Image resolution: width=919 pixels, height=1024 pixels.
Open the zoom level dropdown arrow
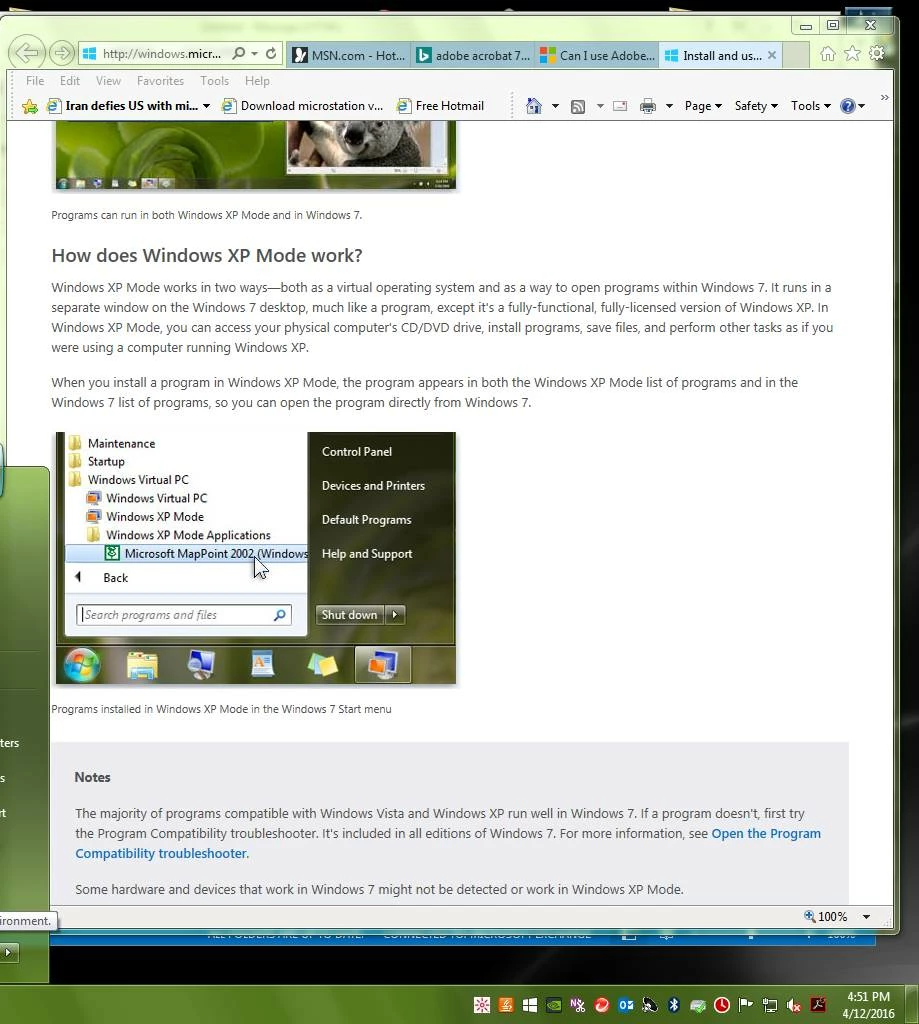(x=866, y=917)
